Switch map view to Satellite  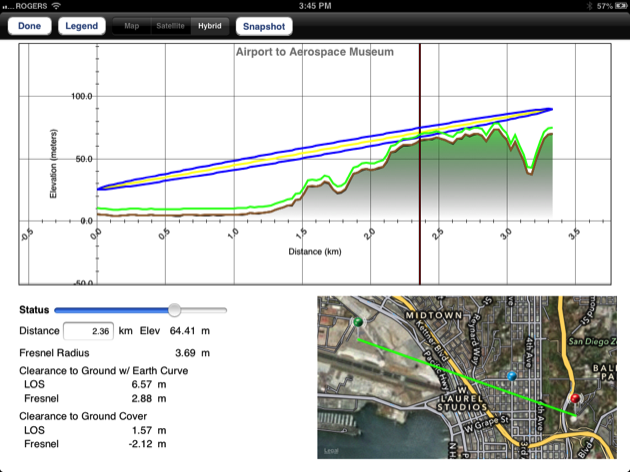point(169,26)
